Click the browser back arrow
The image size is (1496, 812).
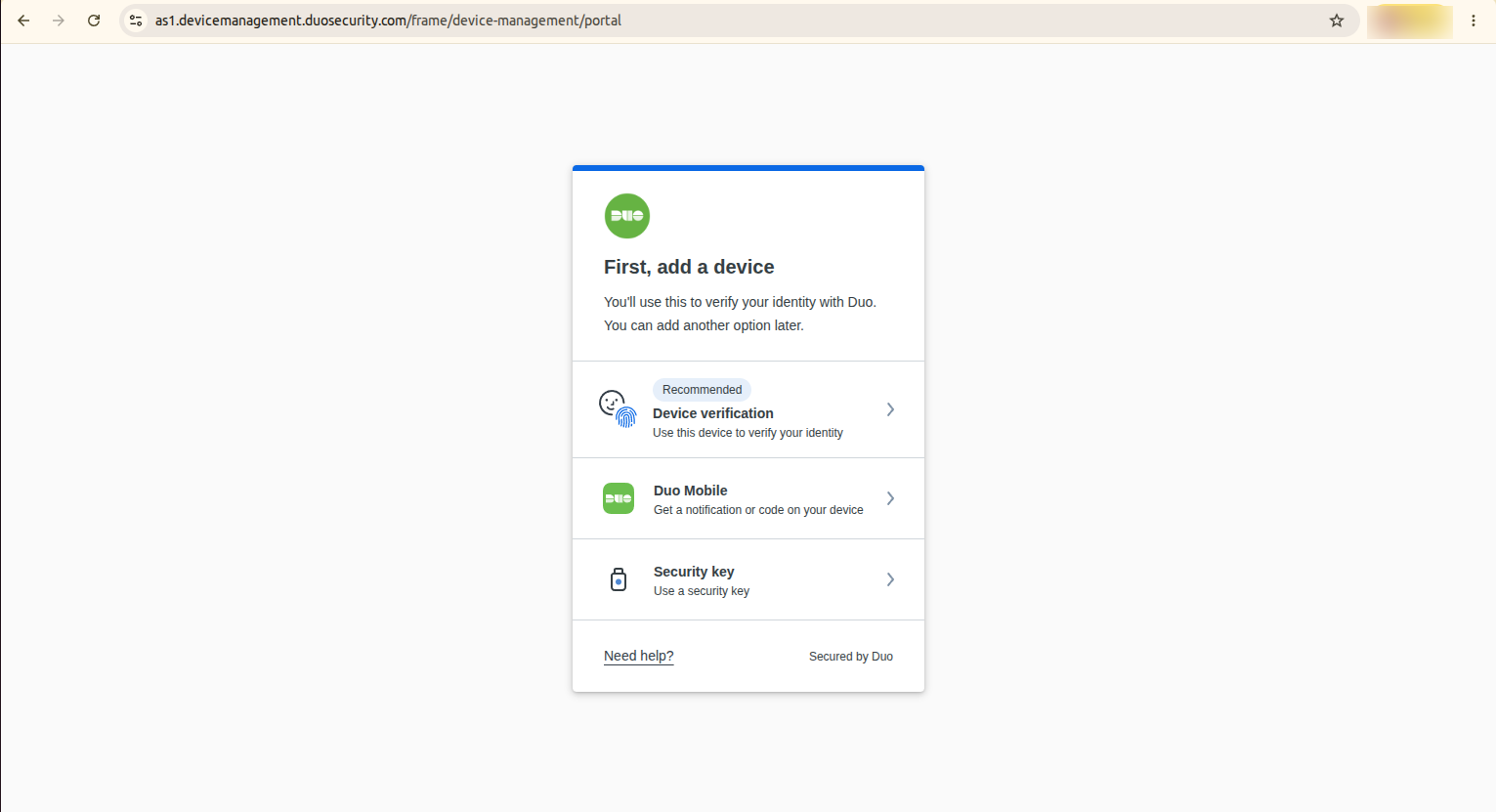click(23, 21)
